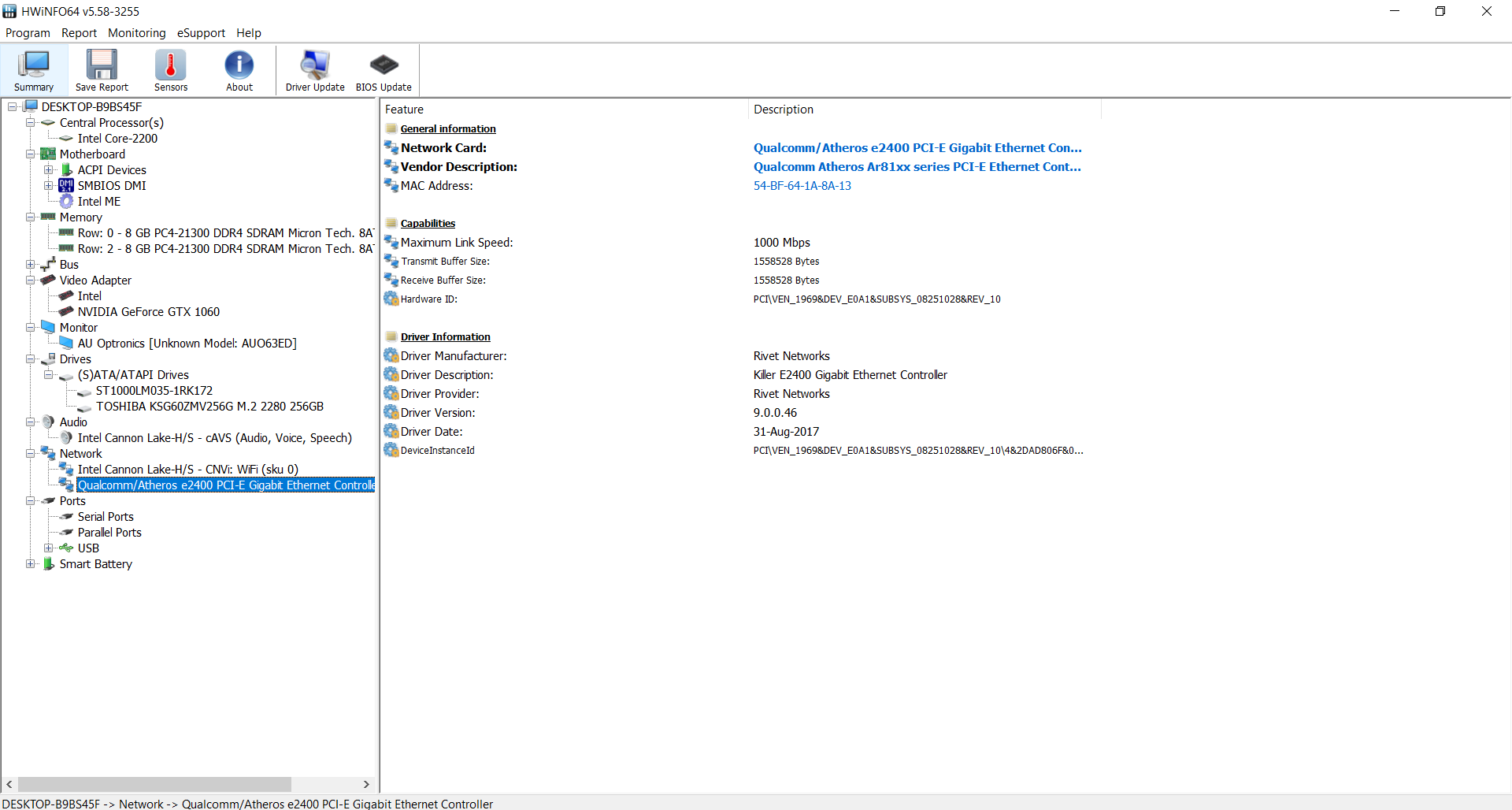
Task: Select Memory Row: 0 module
Action: [225, 232]
